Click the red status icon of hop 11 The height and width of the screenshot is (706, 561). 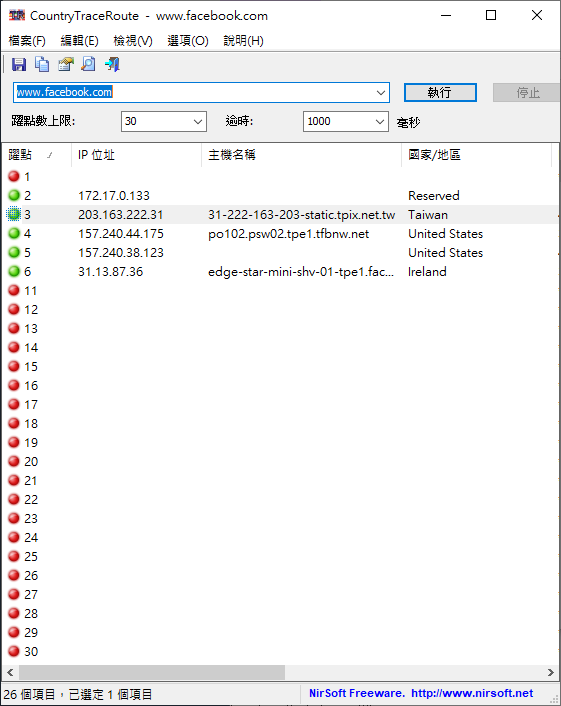pyautogui.click(x=14, y=290)
